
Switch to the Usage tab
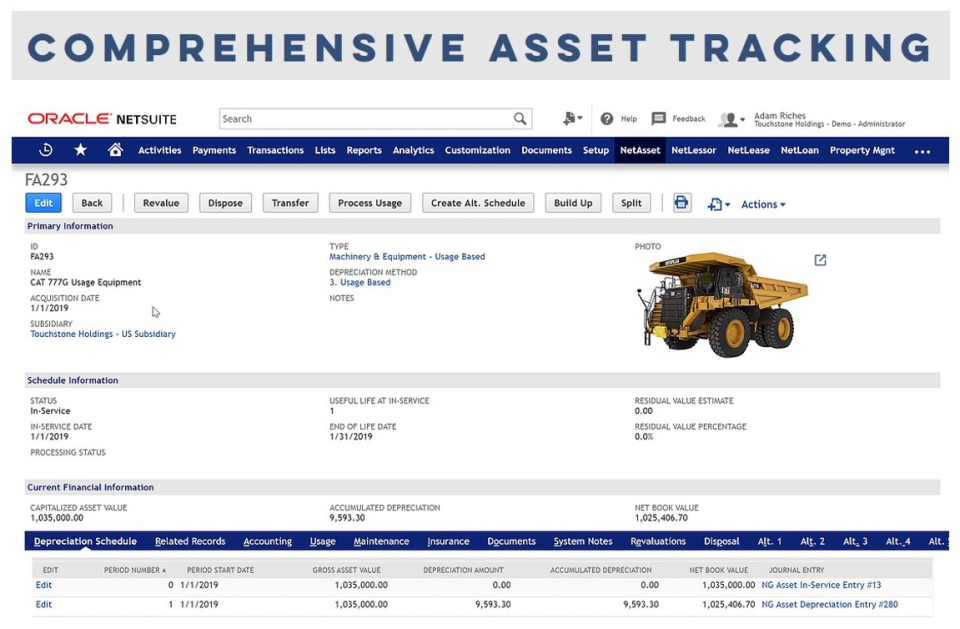323,541
